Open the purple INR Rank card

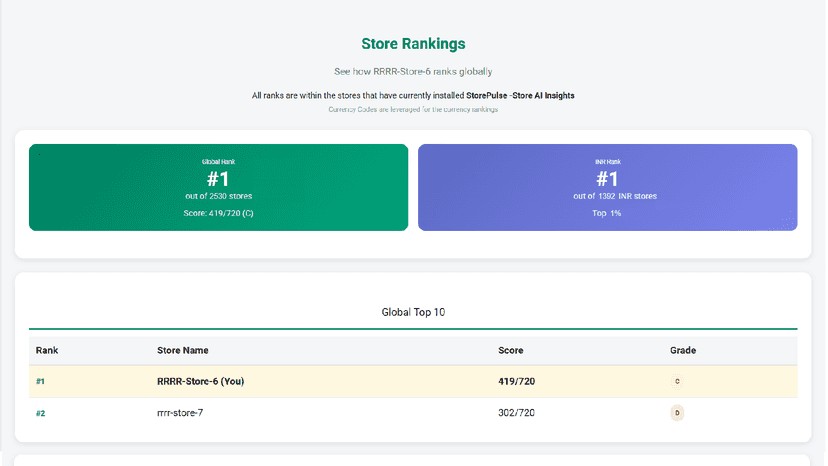(x=608, y=188)
